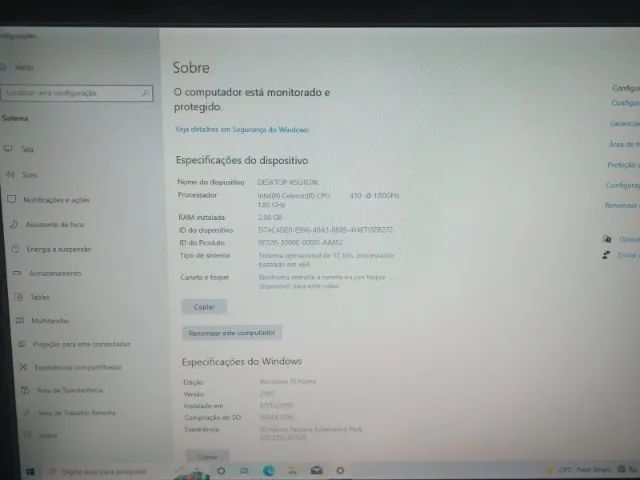Open the Proteção do sistema related link

click(x=623, y=164)
